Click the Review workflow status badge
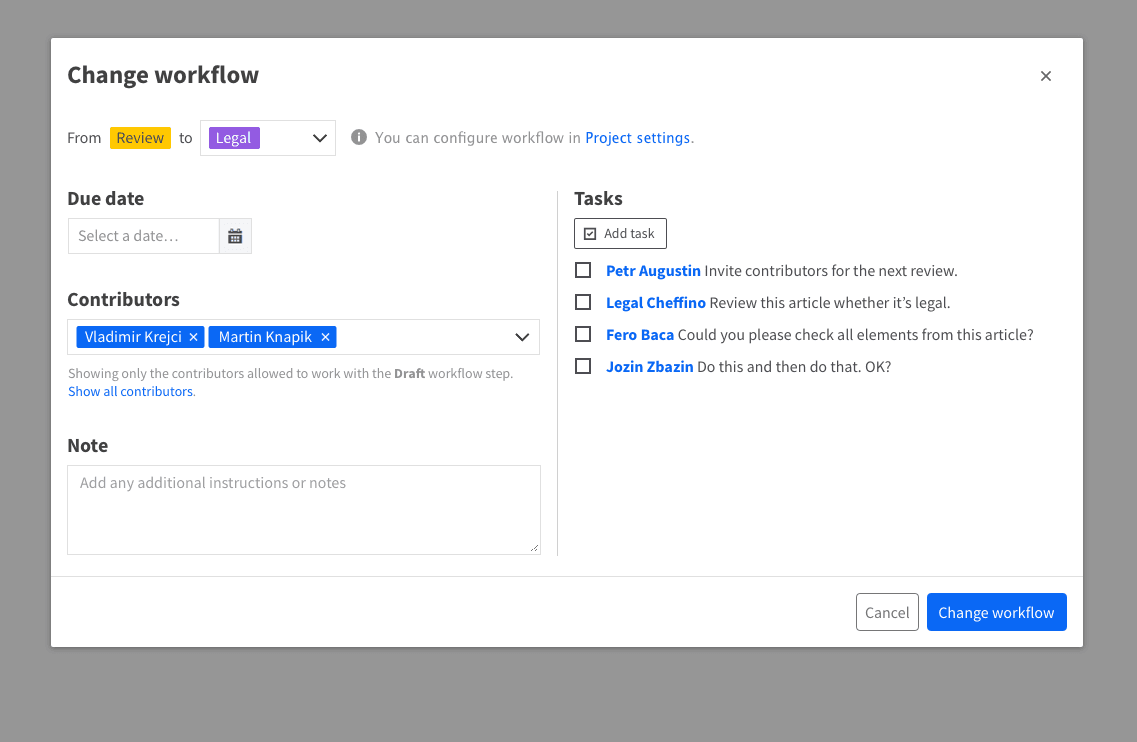This screenshot has width=1137, height=742. 140,137
